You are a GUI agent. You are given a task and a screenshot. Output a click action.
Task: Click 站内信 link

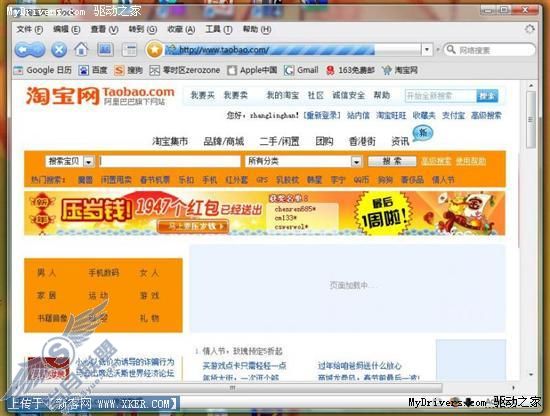[x=358, y=115]
